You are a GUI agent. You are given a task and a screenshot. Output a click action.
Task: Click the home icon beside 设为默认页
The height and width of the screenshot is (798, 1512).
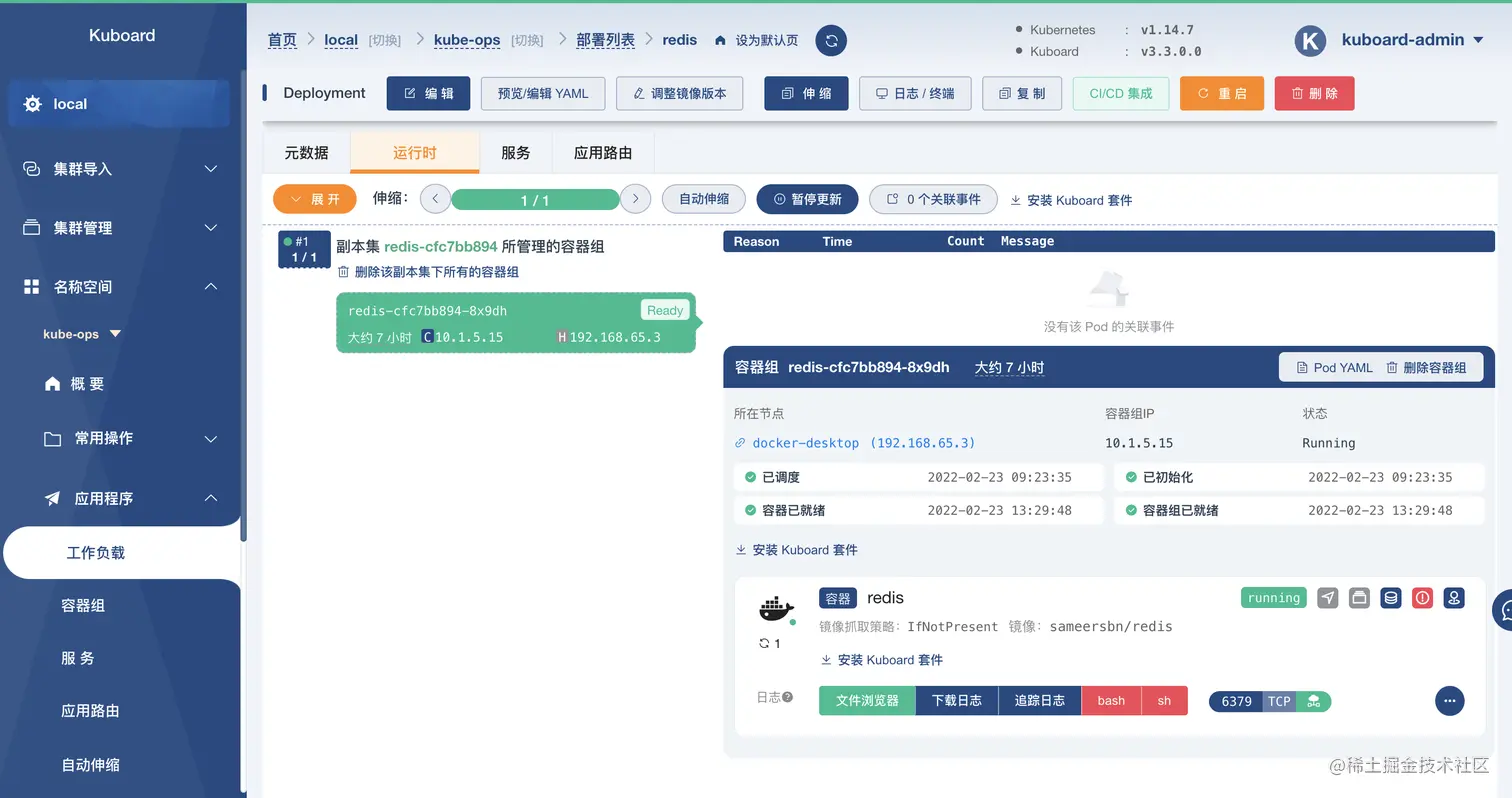(x=720, y=41)
